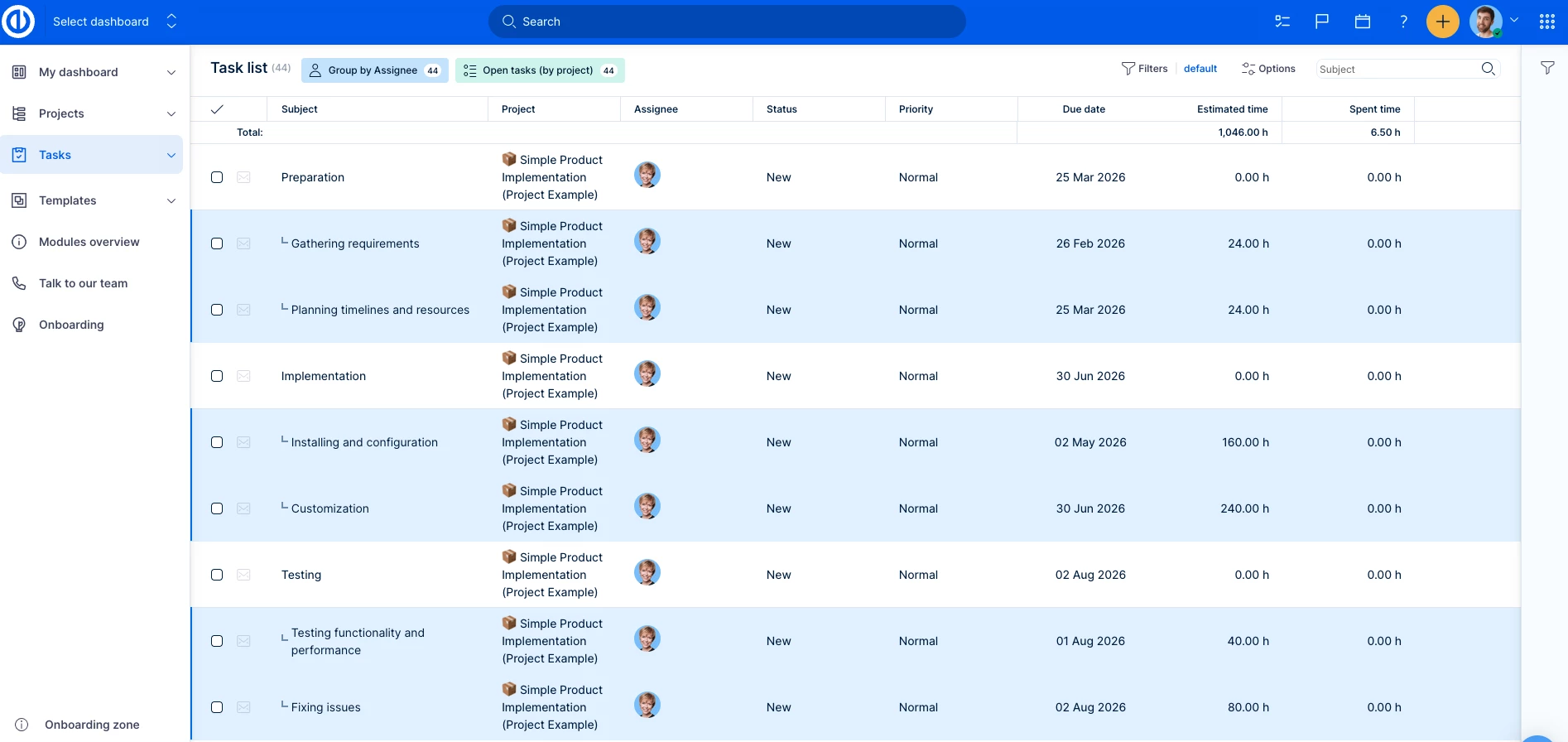Open the apps grid menu icon
Viewport: 1568px width, 742px height.
(x=1547, y=22)
